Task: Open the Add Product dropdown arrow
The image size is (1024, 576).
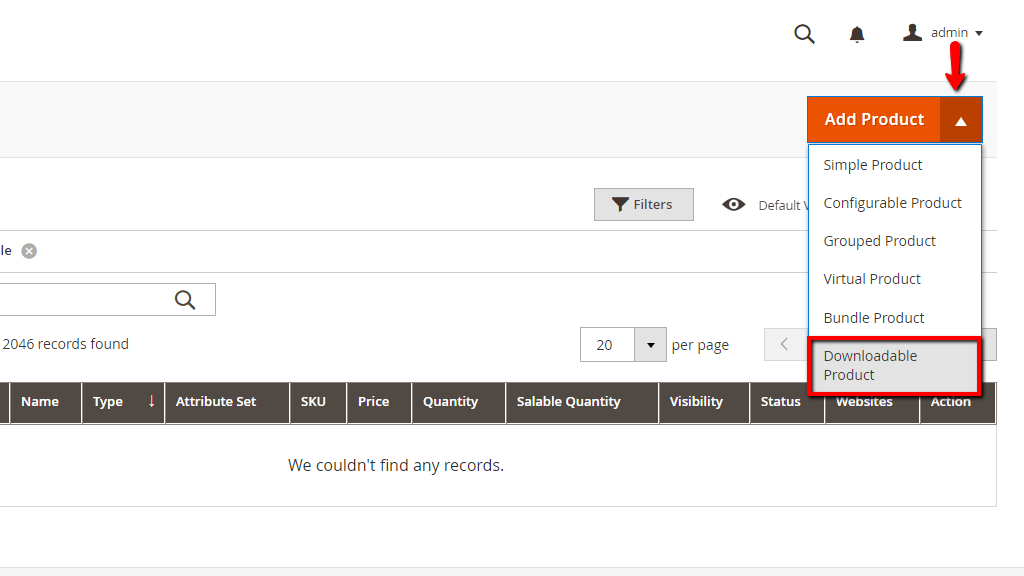Action: coord(961,119)
